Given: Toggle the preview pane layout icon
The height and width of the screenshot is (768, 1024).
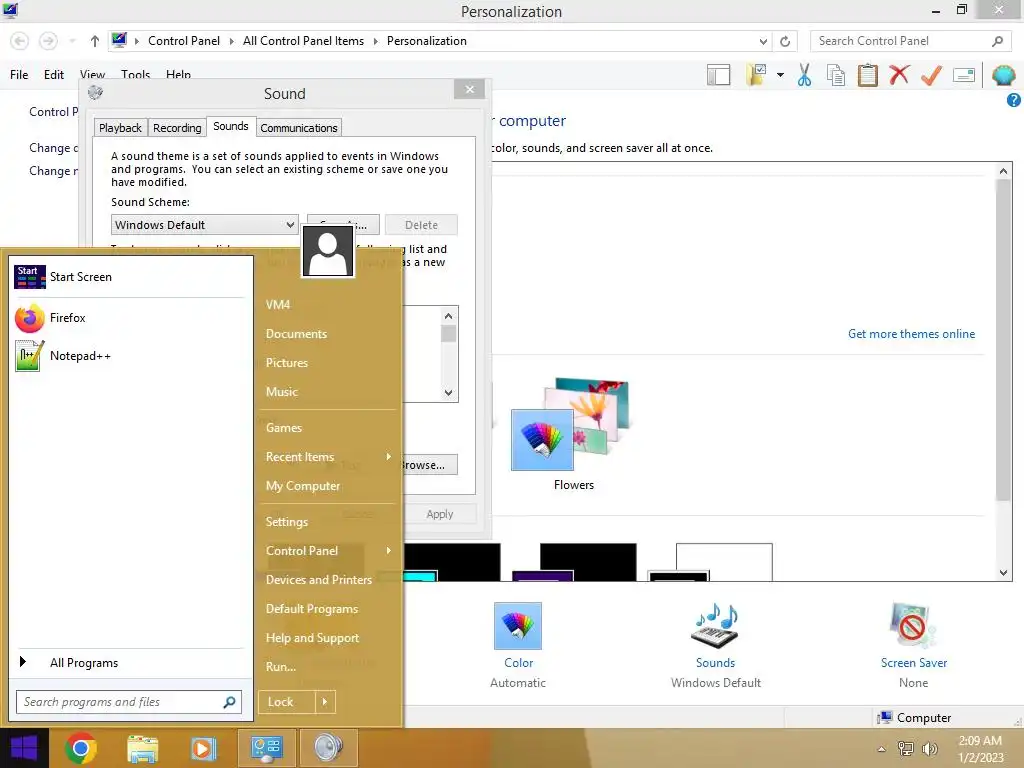Looking at the screenshot, I should (718, 75).
